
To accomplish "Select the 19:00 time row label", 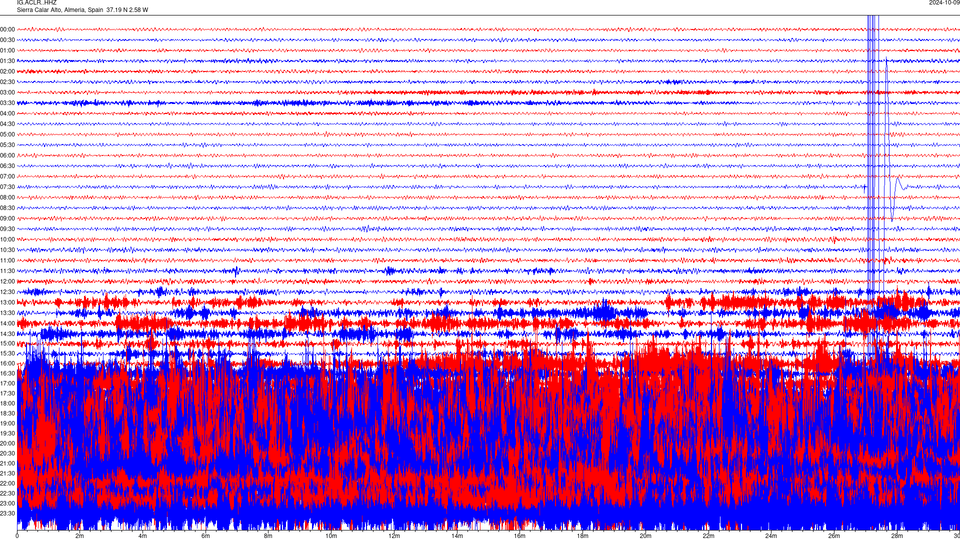I will (x=7, y=423).
